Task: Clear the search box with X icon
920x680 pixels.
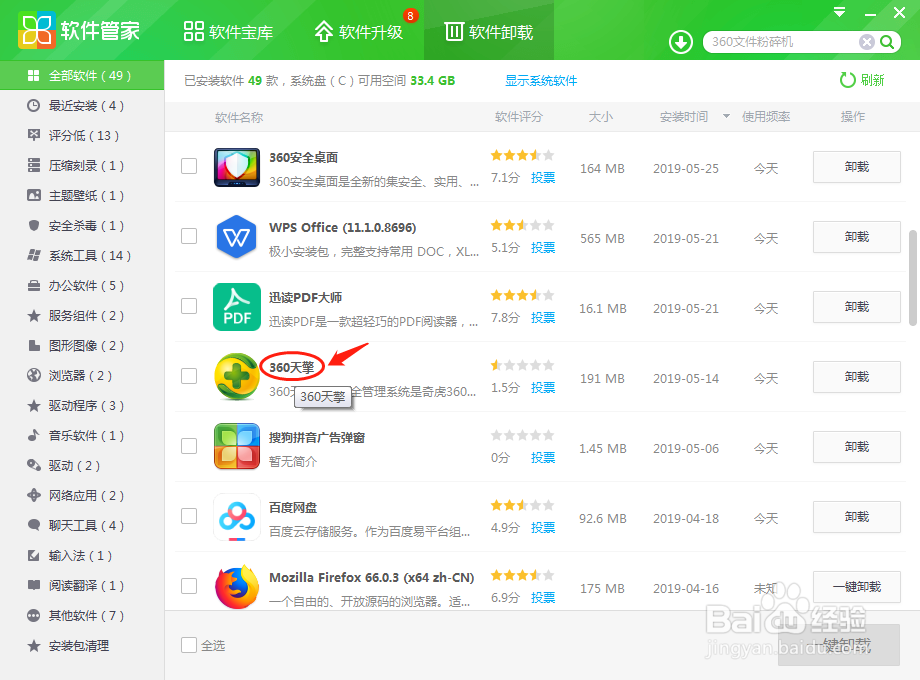Action: click(x=867, y=42)
